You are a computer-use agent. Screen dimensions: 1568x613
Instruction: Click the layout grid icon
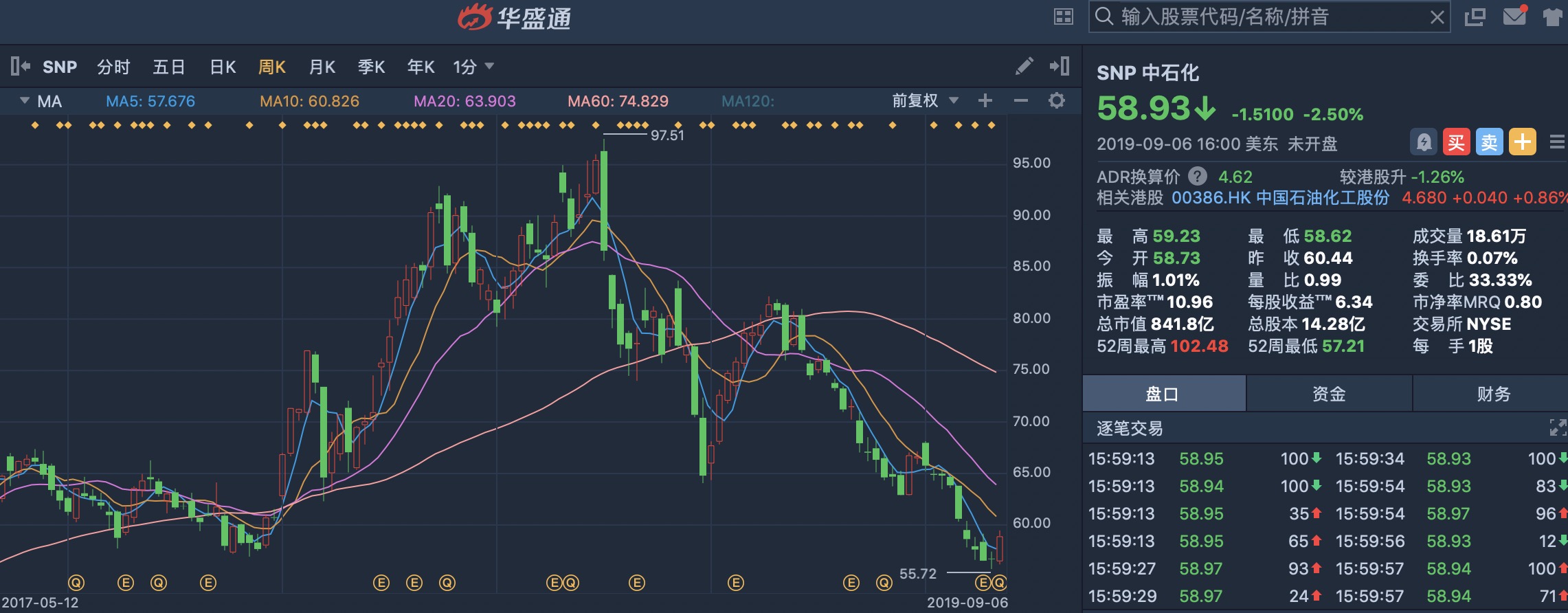tap(1064, 16)
